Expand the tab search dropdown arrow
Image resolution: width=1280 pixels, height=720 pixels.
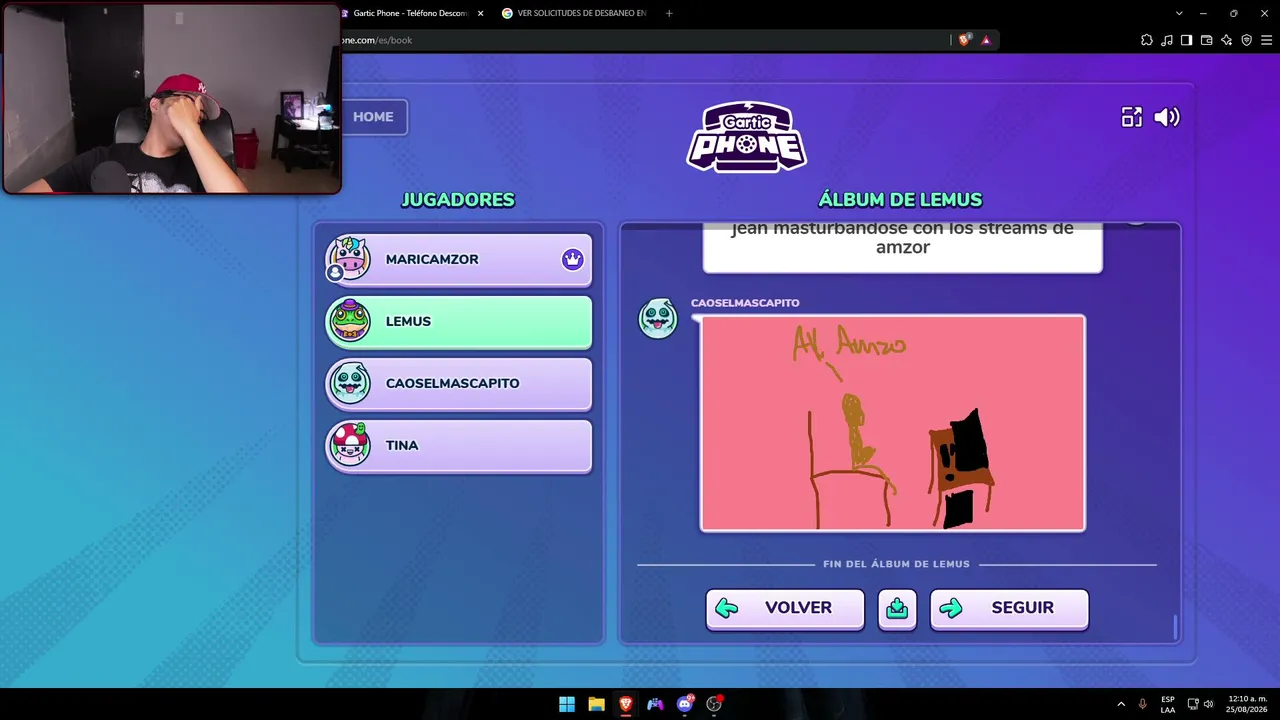tap(1179, 13)
